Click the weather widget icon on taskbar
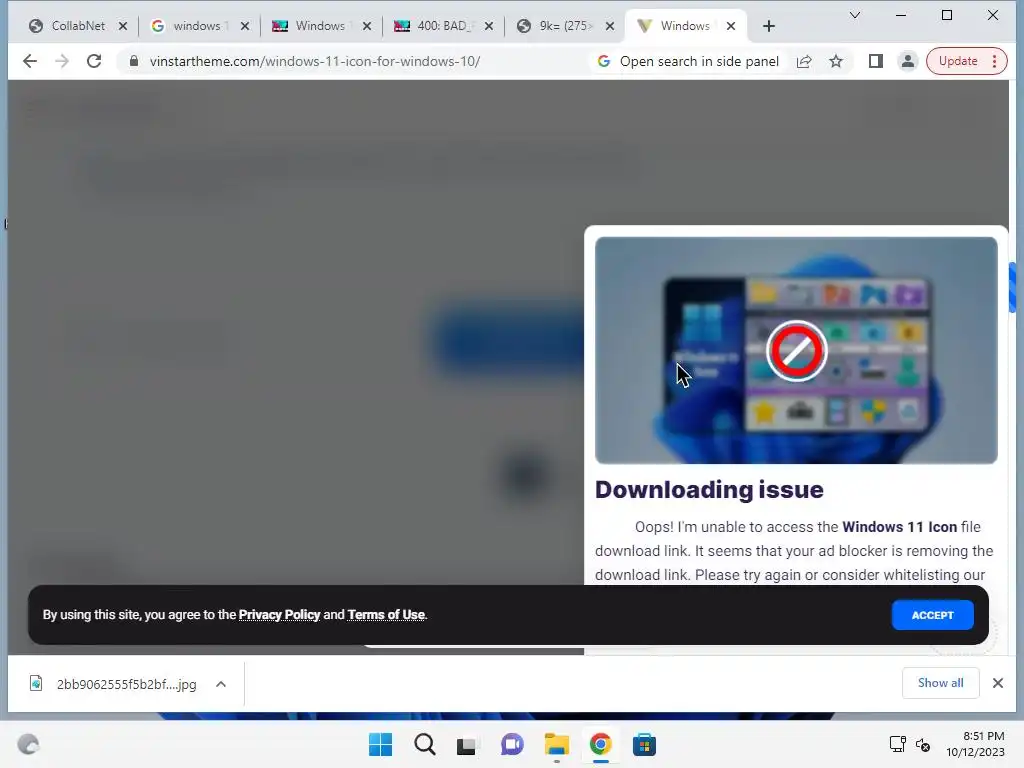 [29, 744]
